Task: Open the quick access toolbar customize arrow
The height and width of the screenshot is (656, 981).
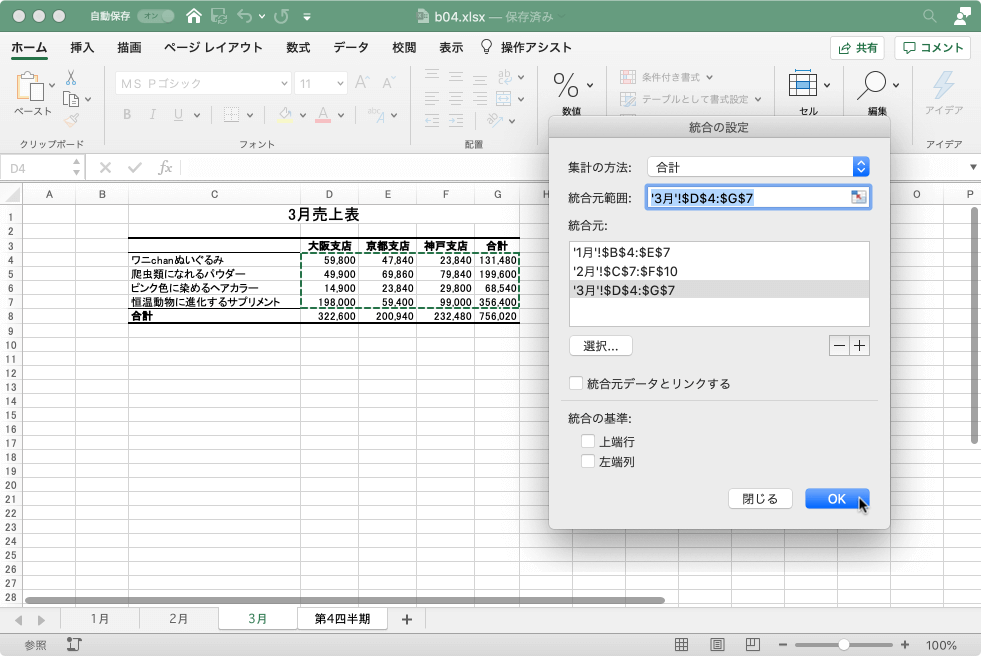Action: [307, 17]
